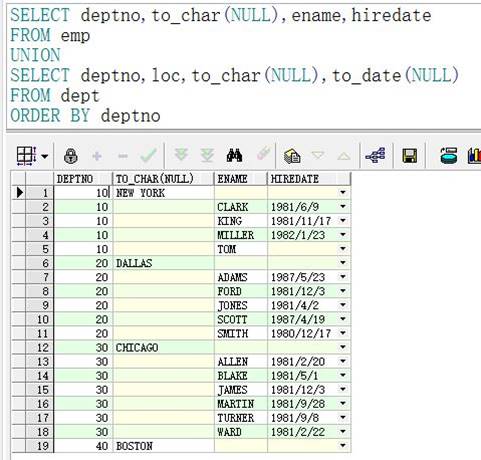Viewport: 481px width, 460px height.
Task: Click the BLAKE name cell
Action: point(241,376)
